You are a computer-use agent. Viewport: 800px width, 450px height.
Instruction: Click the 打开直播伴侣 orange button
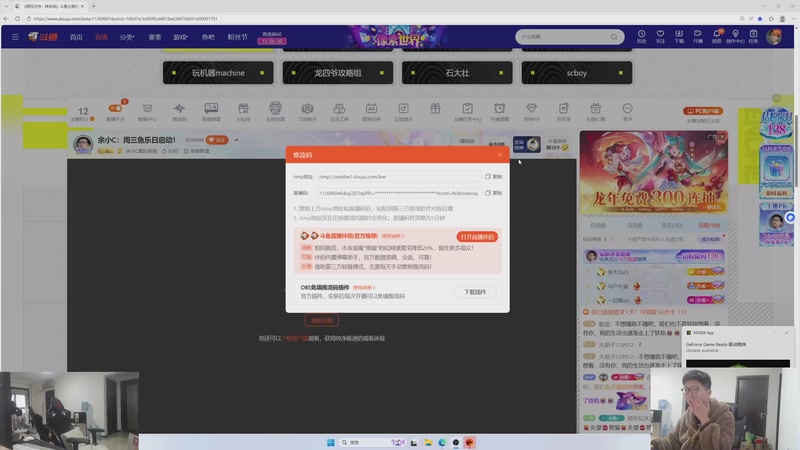pyautogui.click(x=477, y=237)
